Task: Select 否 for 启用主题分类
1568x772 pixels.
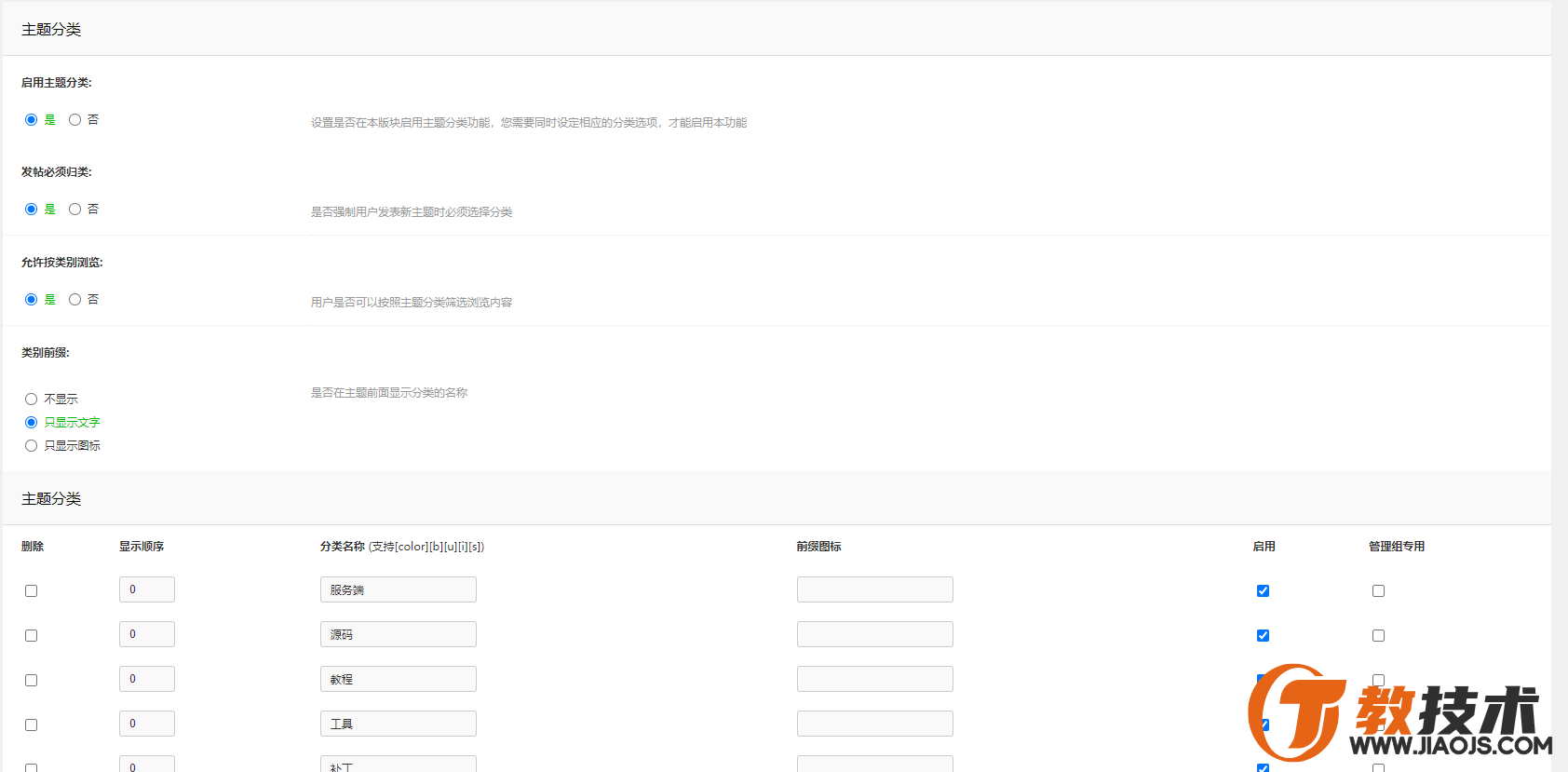Action: (74, 120)
